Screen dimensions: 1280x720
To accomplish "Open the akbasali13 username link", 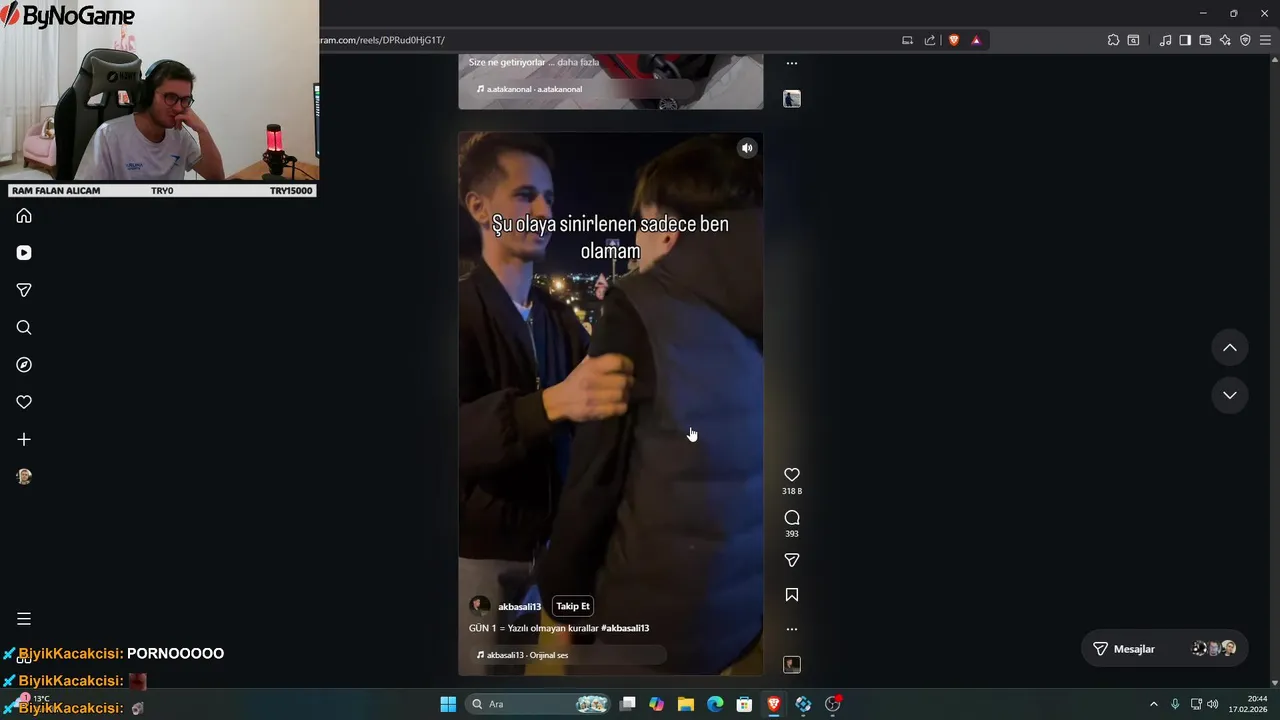I will [x=519, y=607].
